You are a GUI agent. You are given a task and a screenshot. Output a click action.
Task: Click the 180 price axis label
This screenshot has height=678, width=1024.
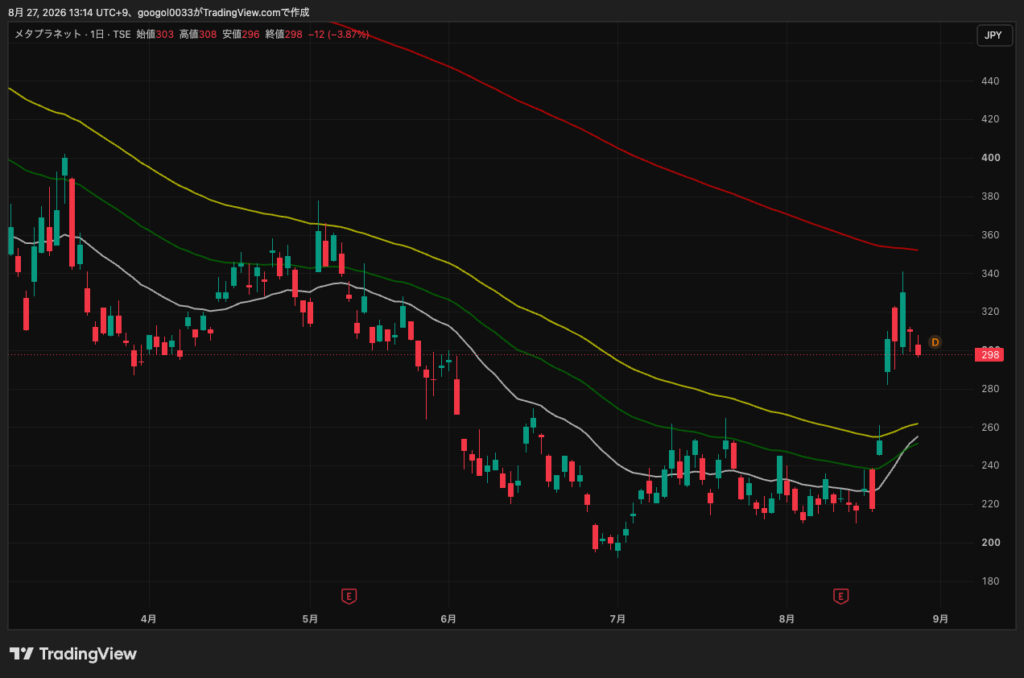990,581
